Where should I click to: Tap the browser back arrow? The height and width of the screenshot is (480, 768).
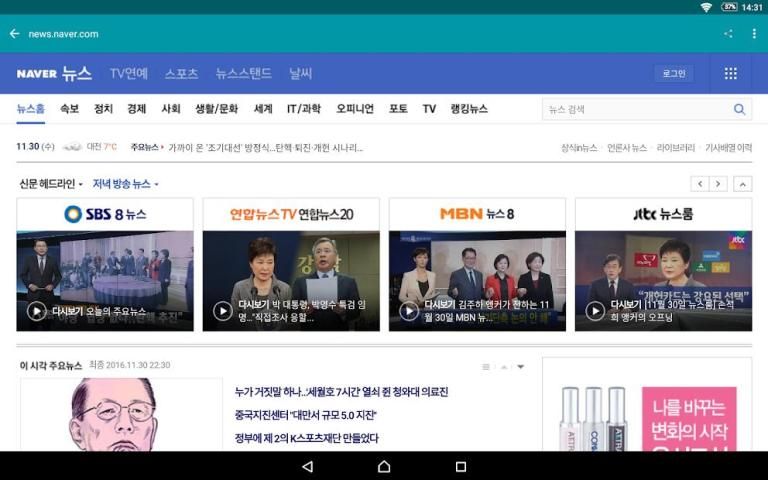14,34
